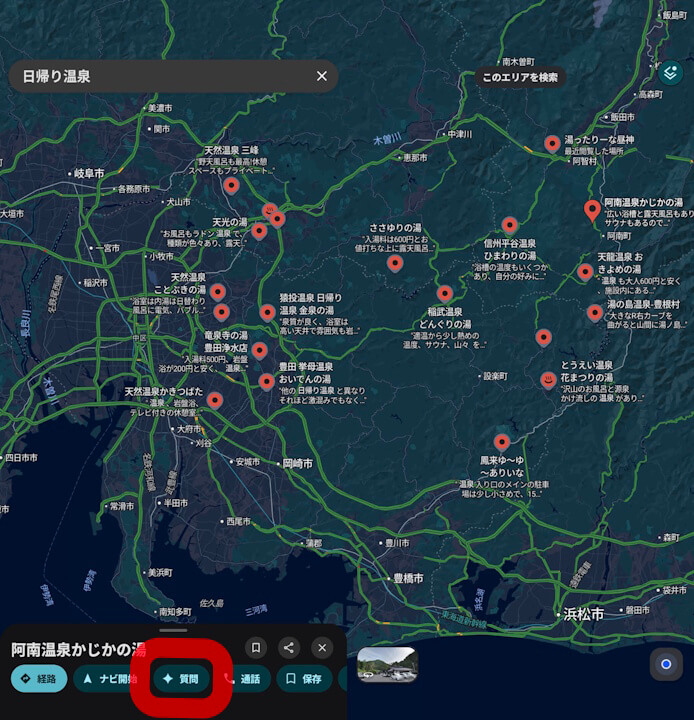The width and height of the screenshot is (694, 720).
Task: Start navigation with ナビ開始
Action: pyautogui.click(x=108, y=678)
